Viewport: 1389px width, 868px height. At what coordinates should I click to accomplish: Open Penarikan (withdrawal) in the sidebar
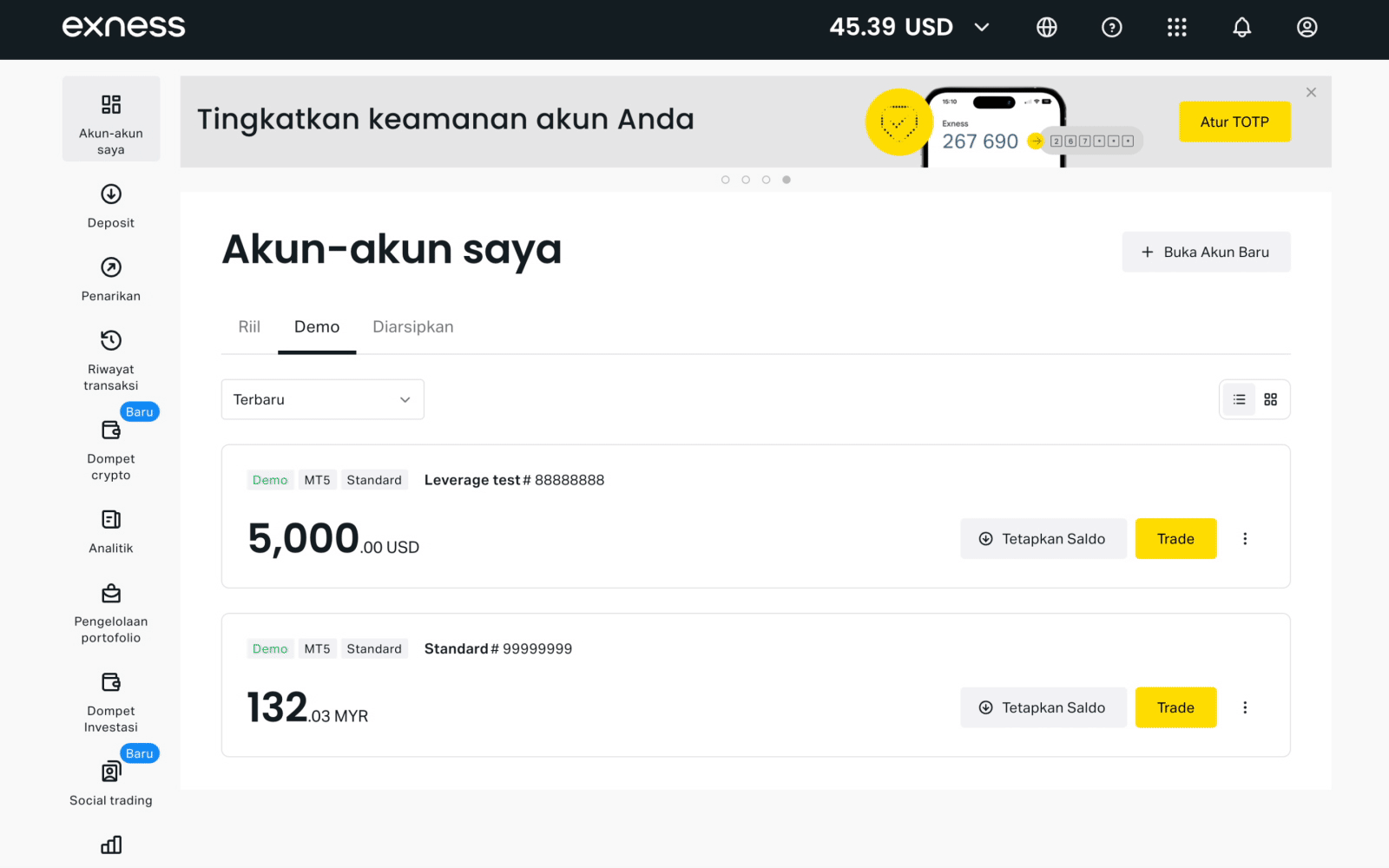tap(111, 267)
